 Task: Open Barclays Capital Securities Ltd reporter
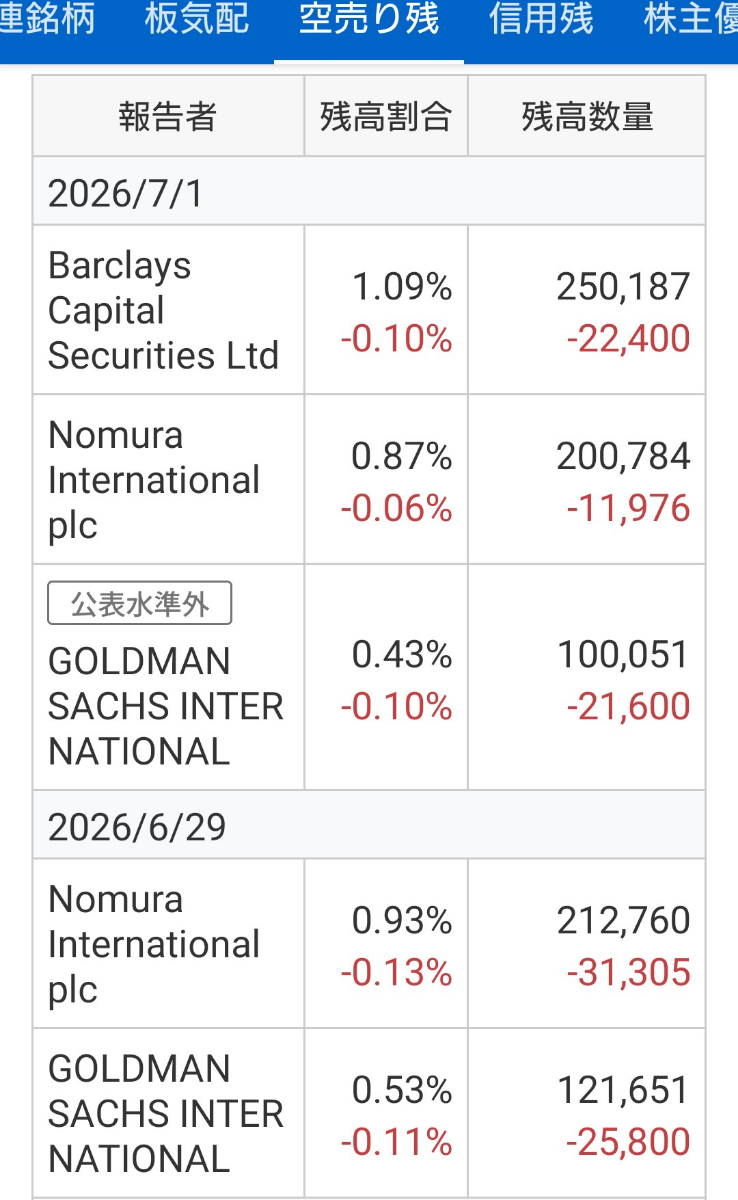click(163, 311)
